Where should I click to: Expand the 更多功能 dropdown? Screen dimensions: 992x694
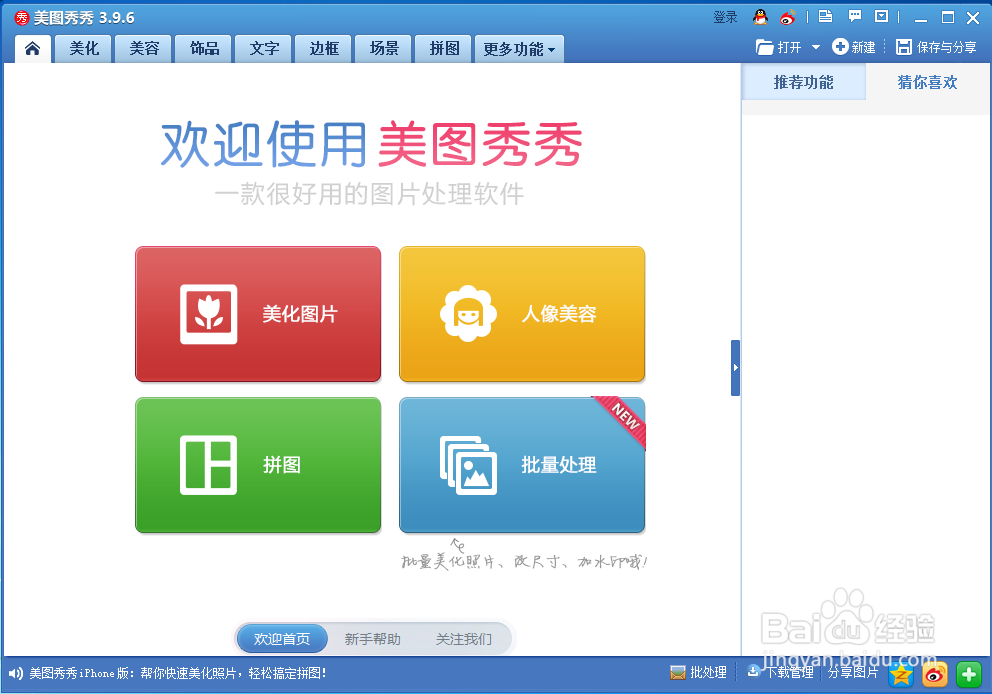tap(519, 49)
